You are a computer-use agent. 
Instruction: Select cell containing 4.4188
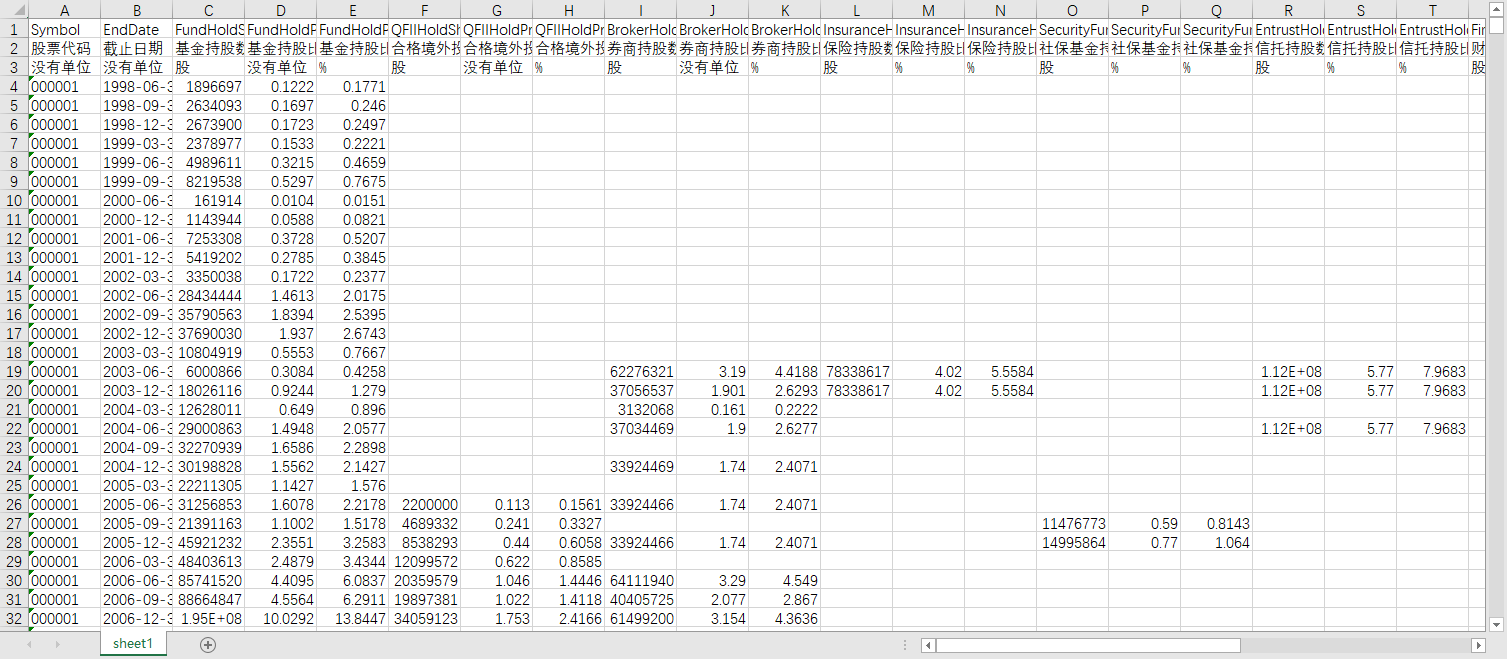[x=785, y=371]
